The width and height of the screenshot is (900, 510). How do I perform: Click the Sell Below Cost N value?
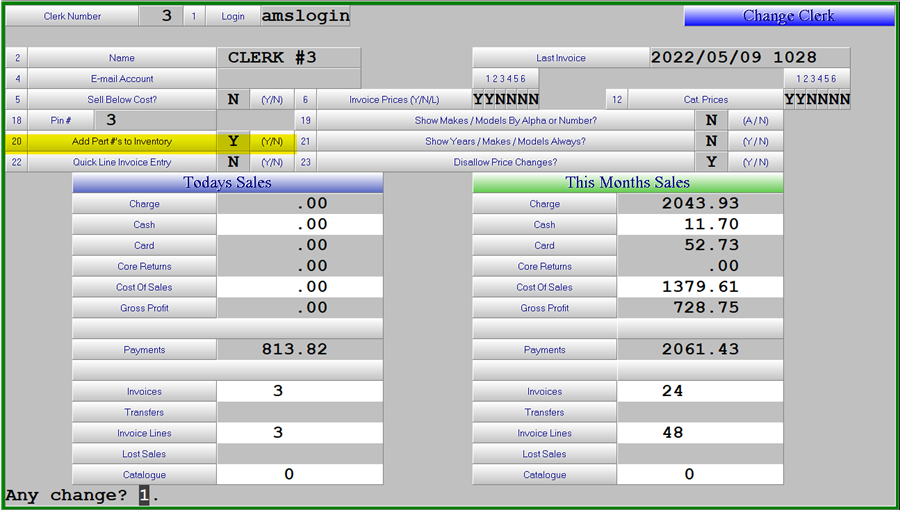tap(233, 99)
